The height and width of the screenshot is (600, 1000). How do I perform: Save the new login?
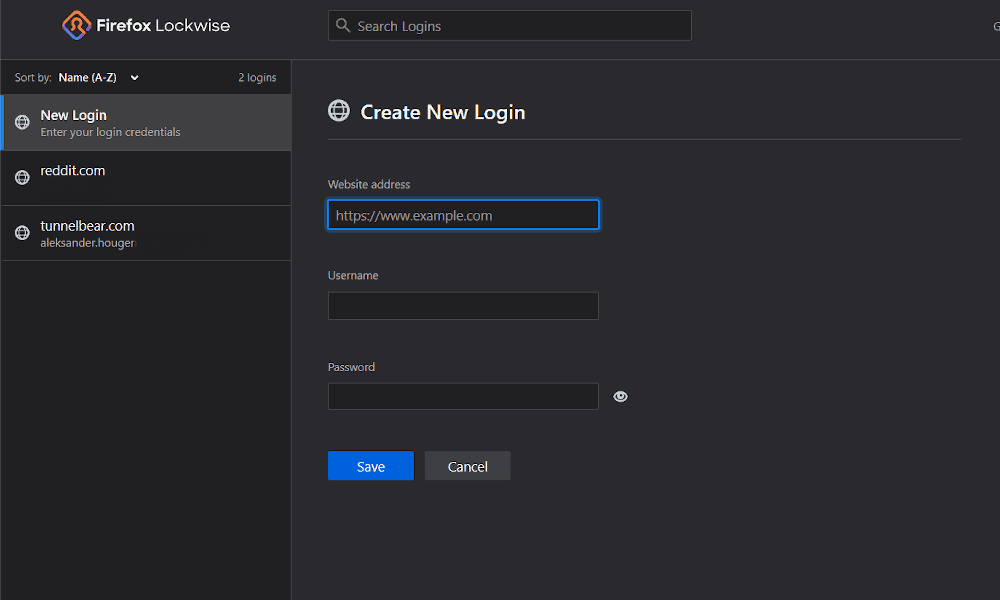pos(371,466)
